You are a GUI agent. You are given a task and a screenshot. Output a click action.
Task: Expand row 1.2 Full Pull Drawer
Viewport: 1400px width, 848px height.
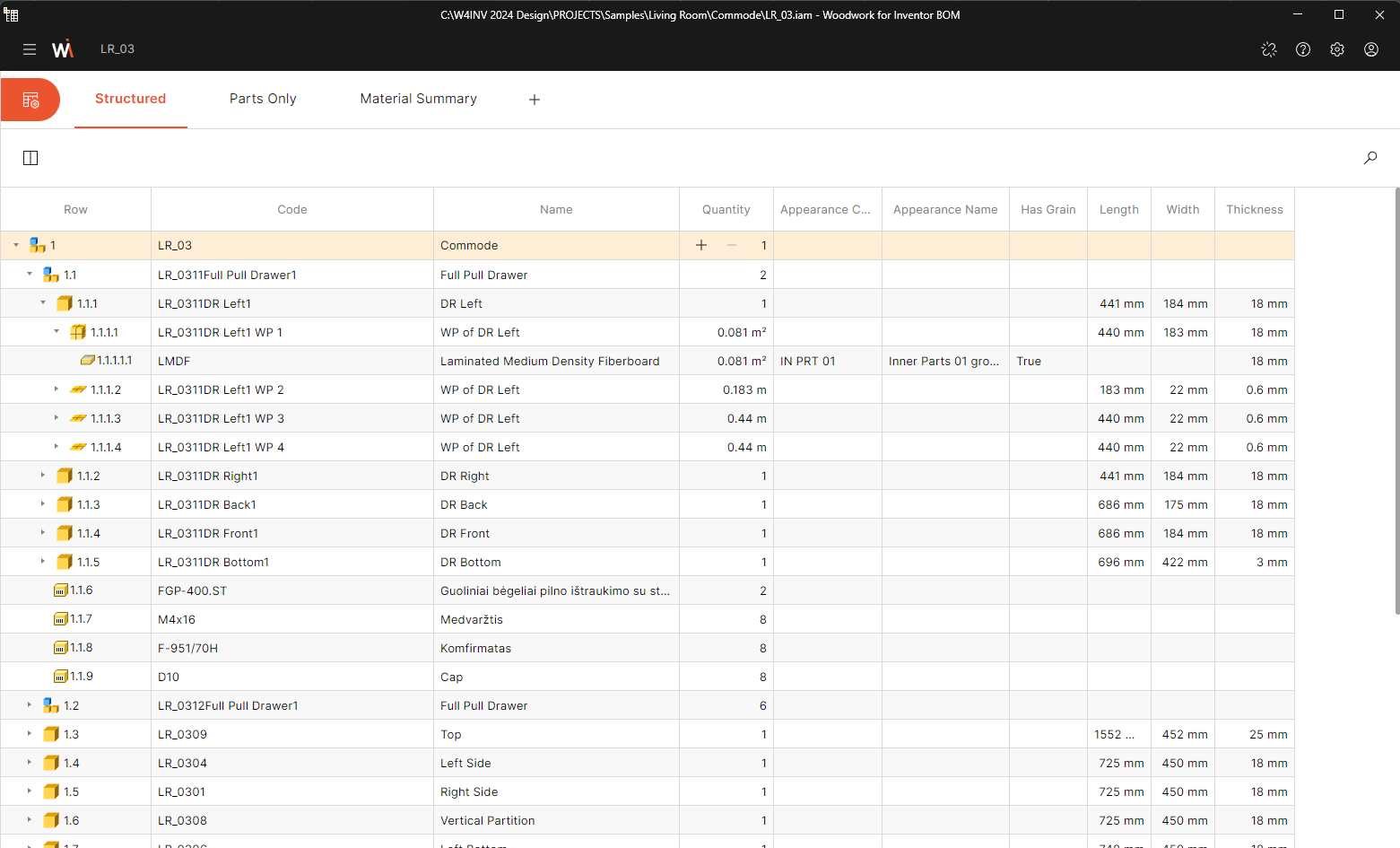(x=30, y=704)
